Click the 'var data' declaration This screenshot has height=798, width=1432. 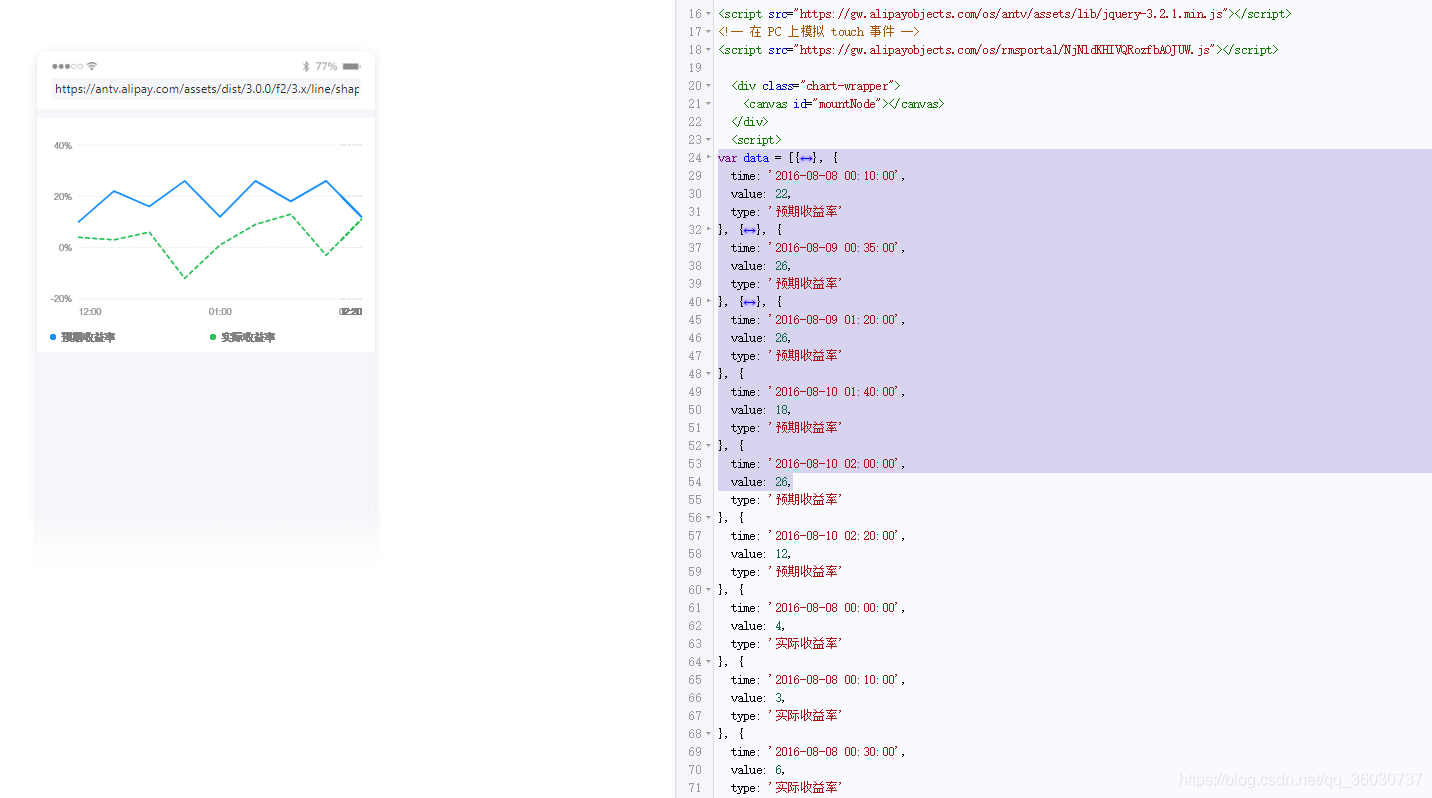(x=743, y=158)
